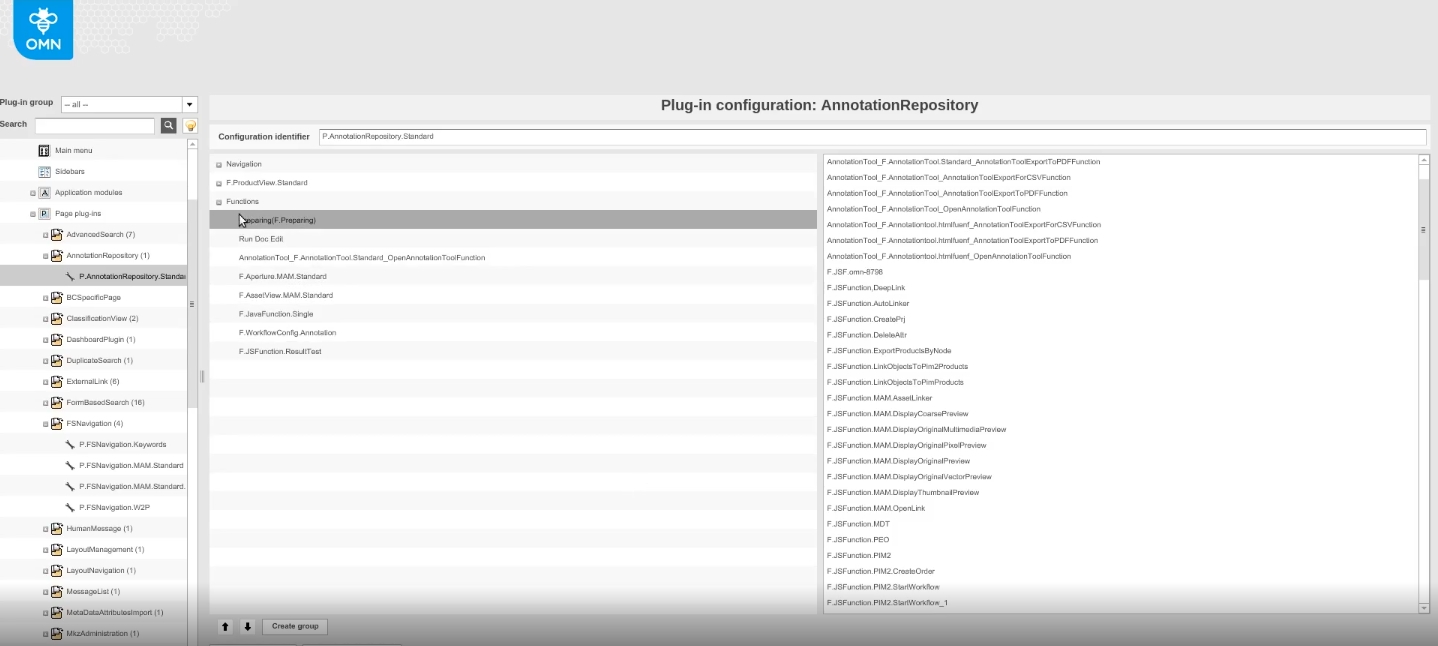Click the FSNavigation folder icon
Viewport: 1438px width, 646px height.
(x=57, y=424)
